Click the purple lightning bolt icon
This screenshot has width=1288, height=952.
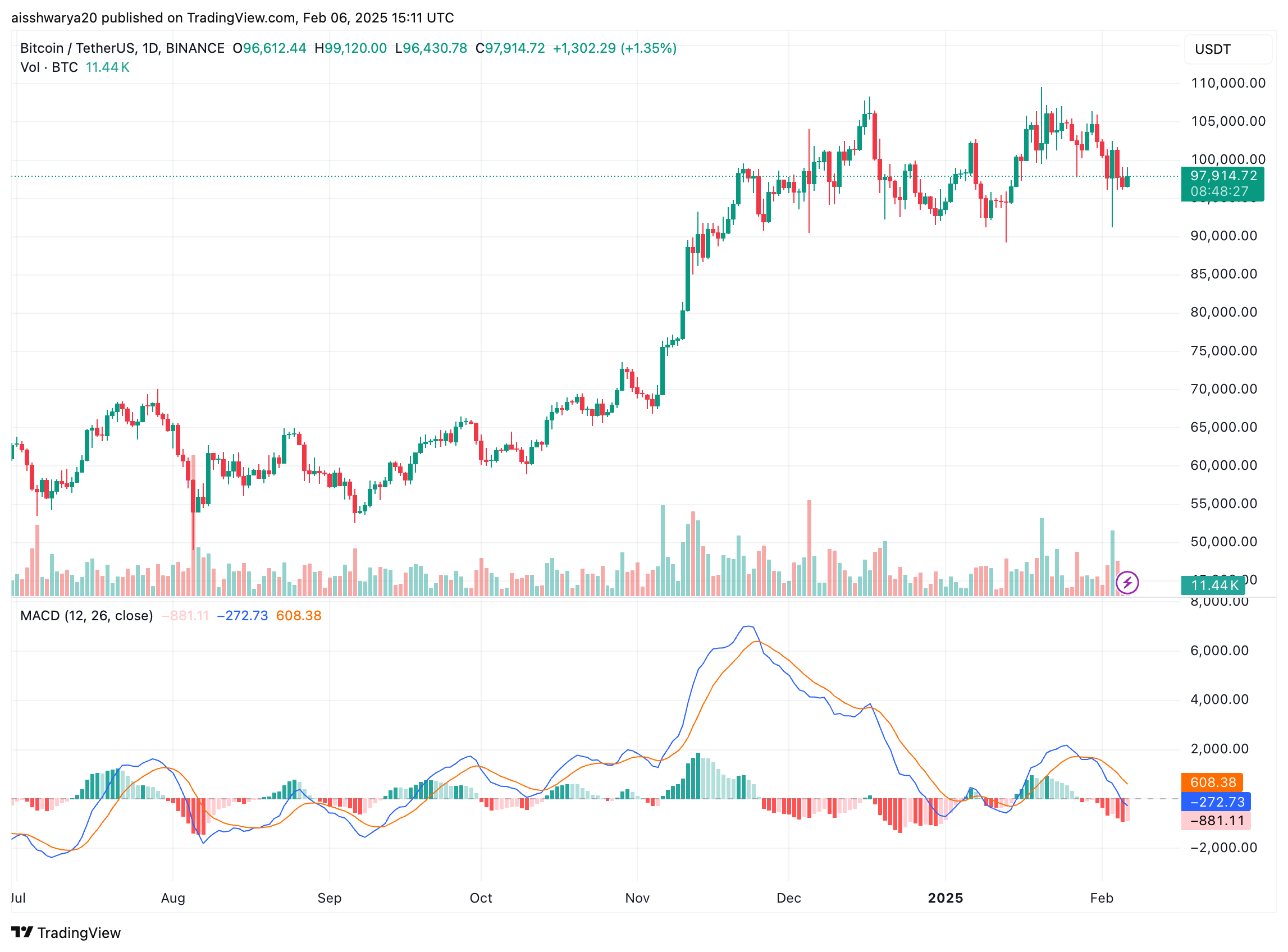[x=1127, y=583]
